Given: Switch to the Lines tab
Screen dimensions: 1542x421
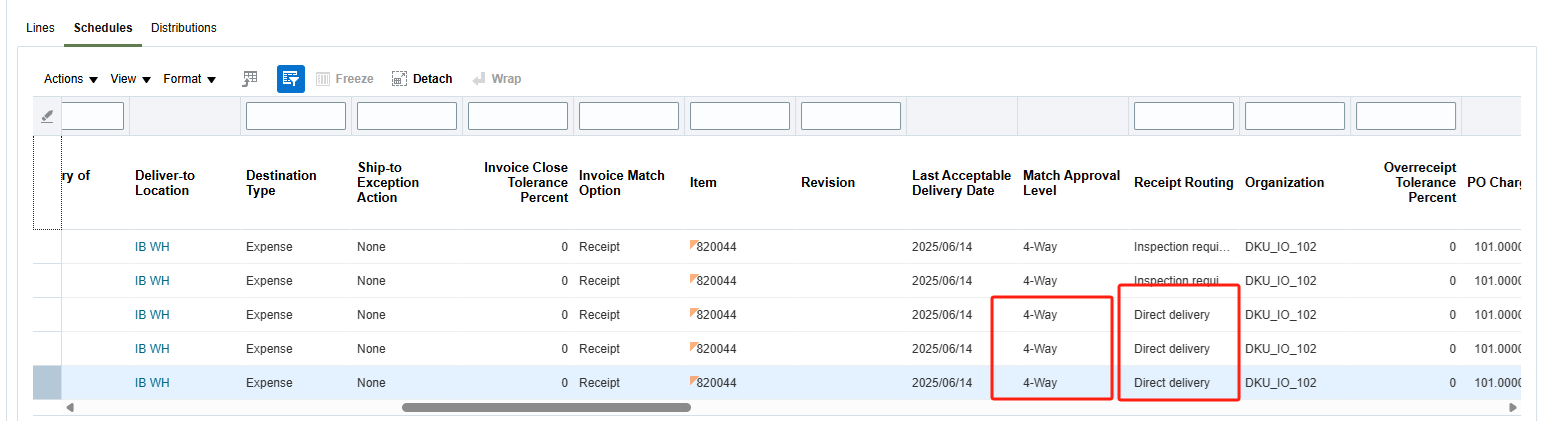Looking at the screenshot, I should (x=40, y=28).
